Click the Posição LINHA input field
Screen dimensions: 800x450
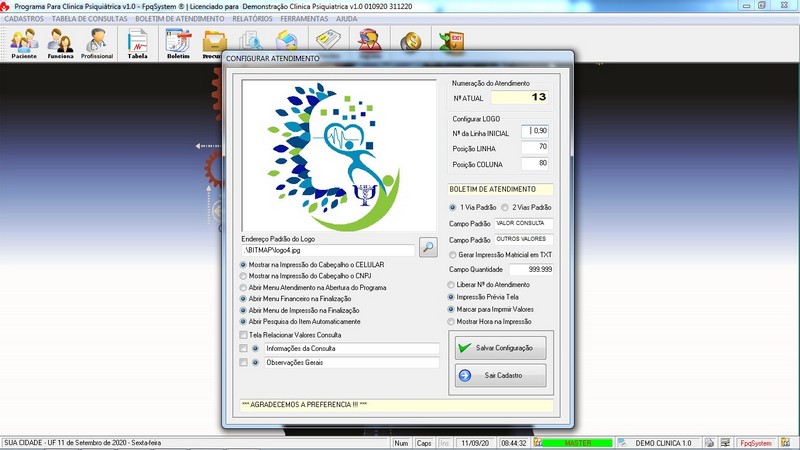(531, 147)
